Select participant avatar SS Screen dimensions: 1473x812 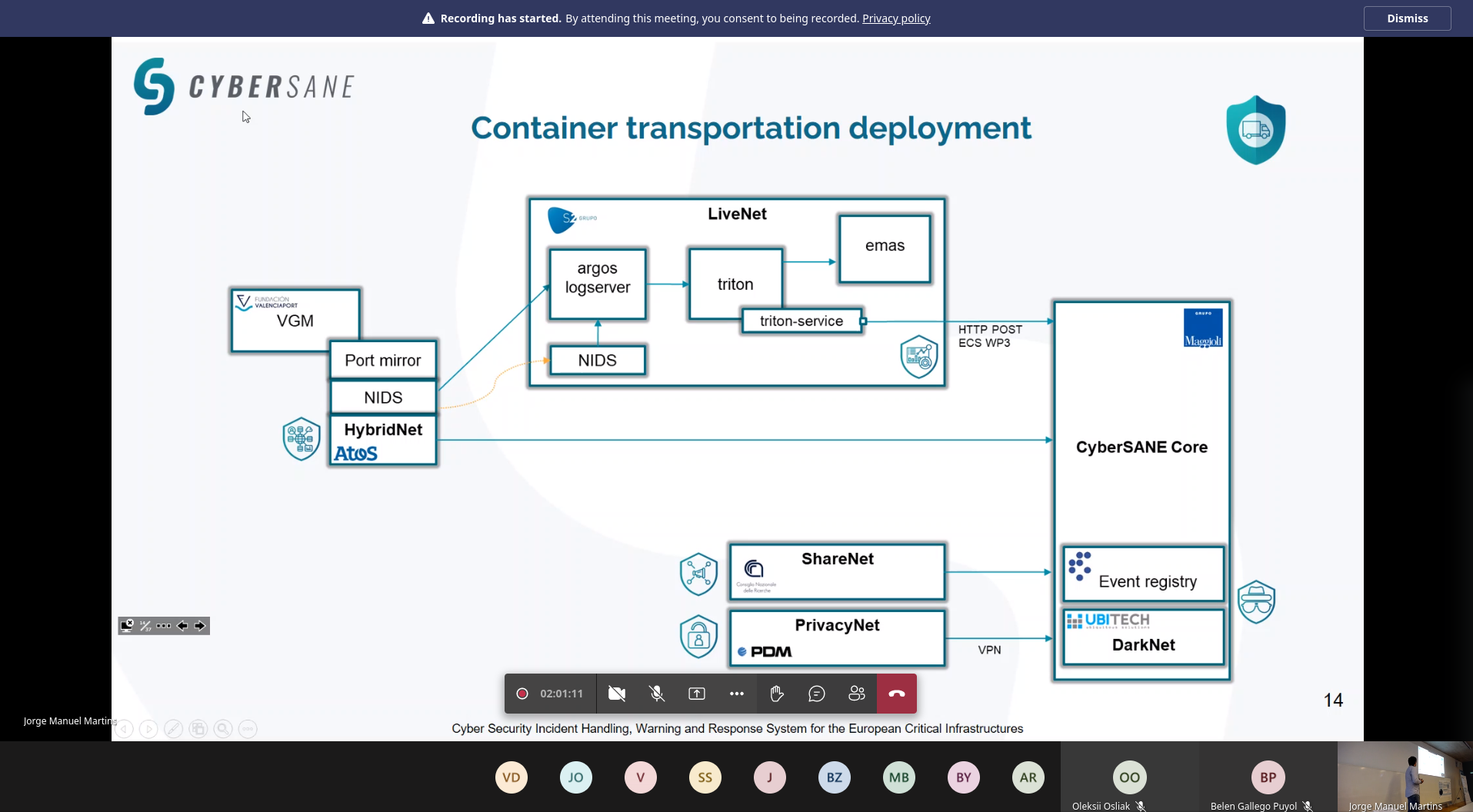(x=705, y=777)
